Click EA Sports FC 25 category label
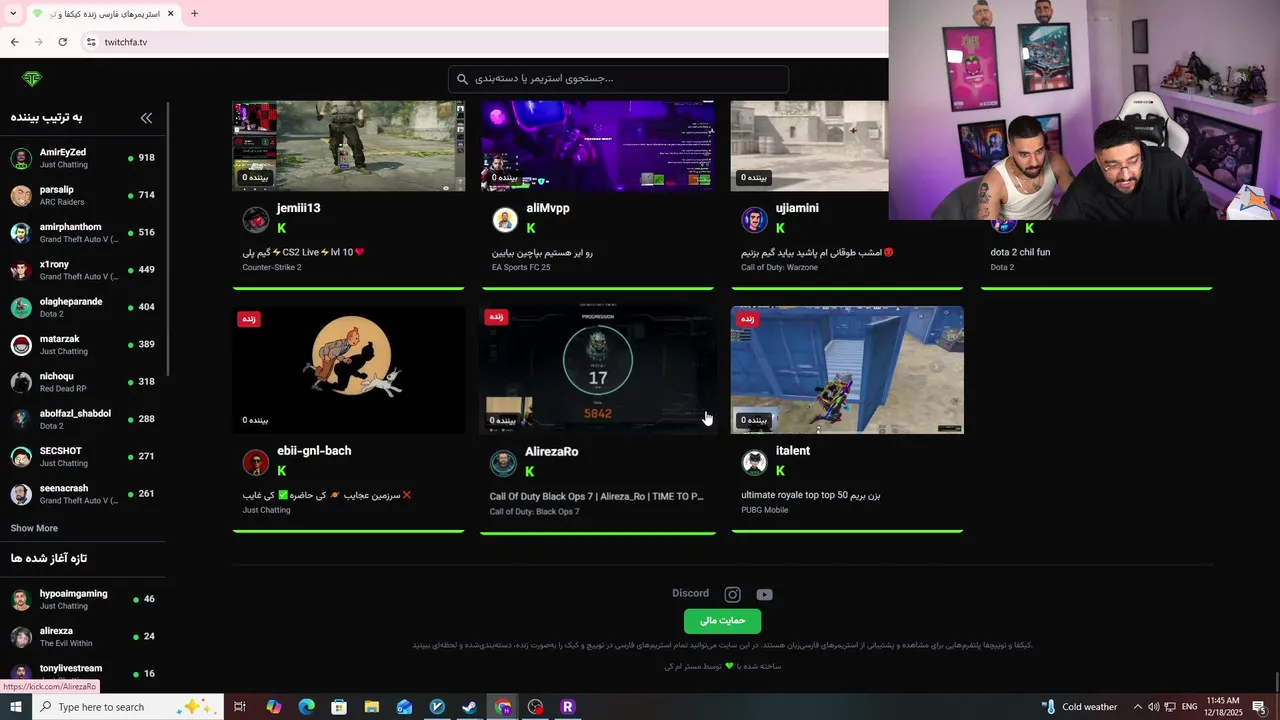 pos(522,268)
